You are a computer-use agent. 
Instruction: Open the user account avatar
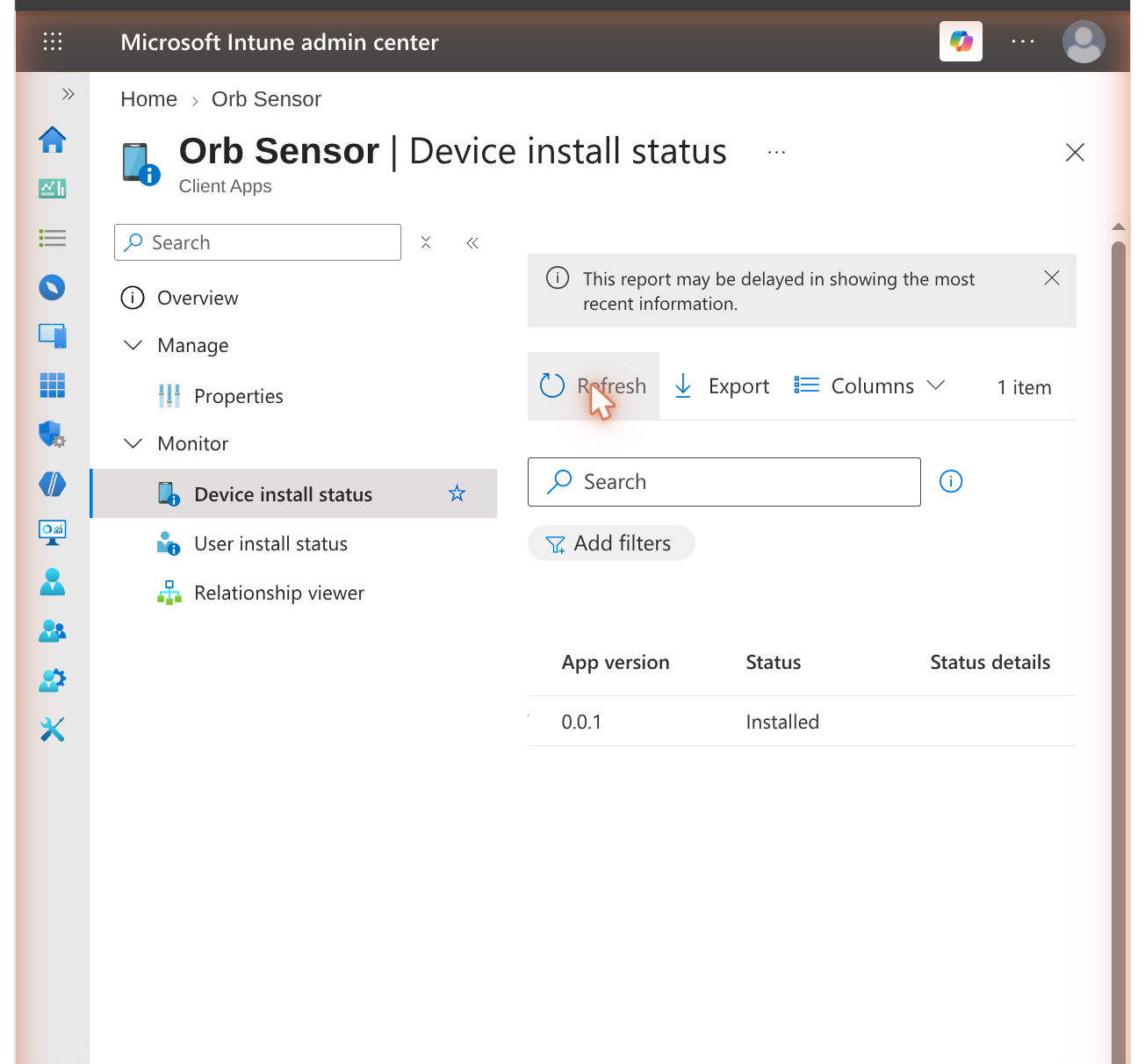(x=1084, y=41)
